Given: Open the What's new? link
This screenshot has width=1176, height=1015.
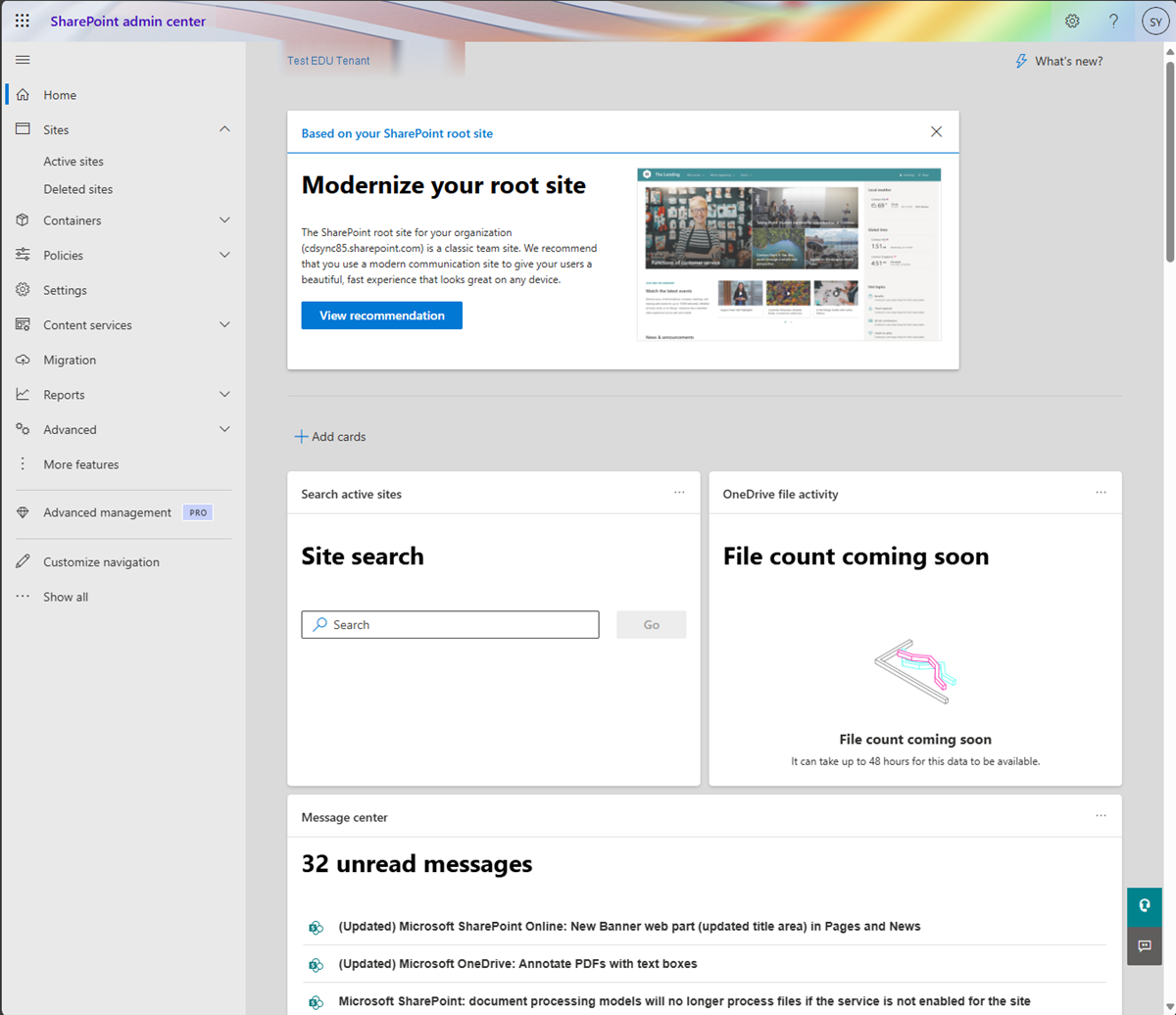Looking at the screenshot, I should click(1068, 61).
